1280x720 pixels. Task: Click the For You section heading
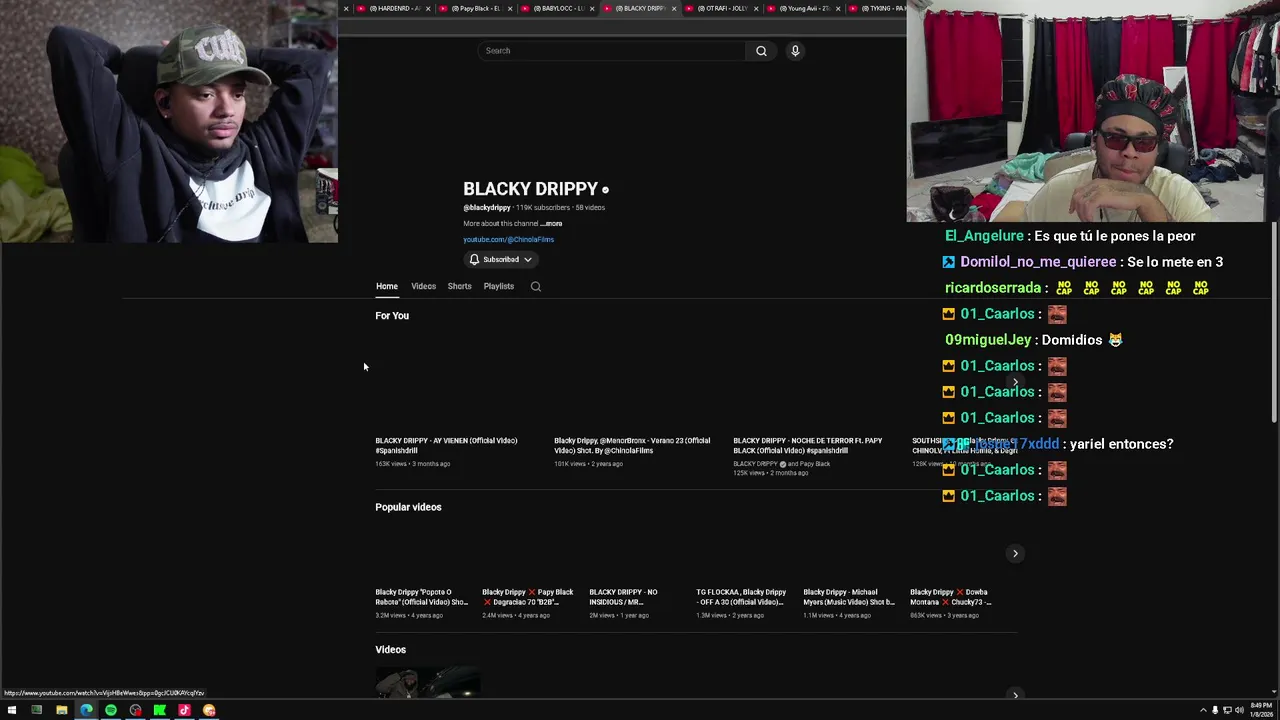[x=392, y=316]
